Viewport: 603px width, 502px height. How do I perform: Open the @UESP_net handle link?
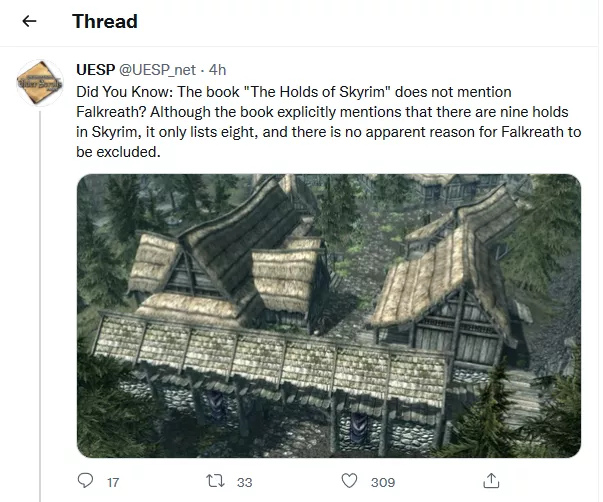coord(158,70)
